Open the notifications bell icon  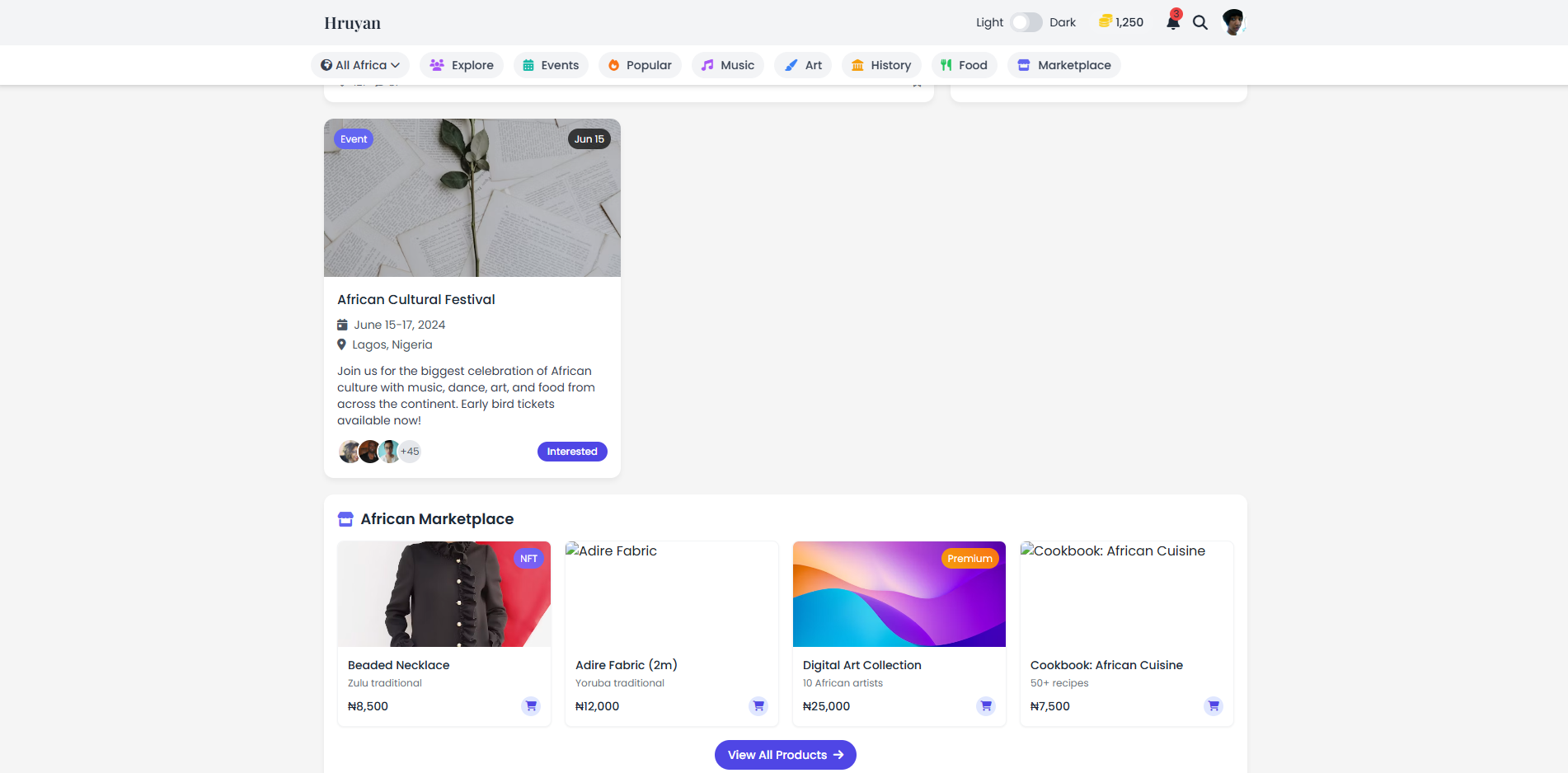click(x=1172, y=22)
